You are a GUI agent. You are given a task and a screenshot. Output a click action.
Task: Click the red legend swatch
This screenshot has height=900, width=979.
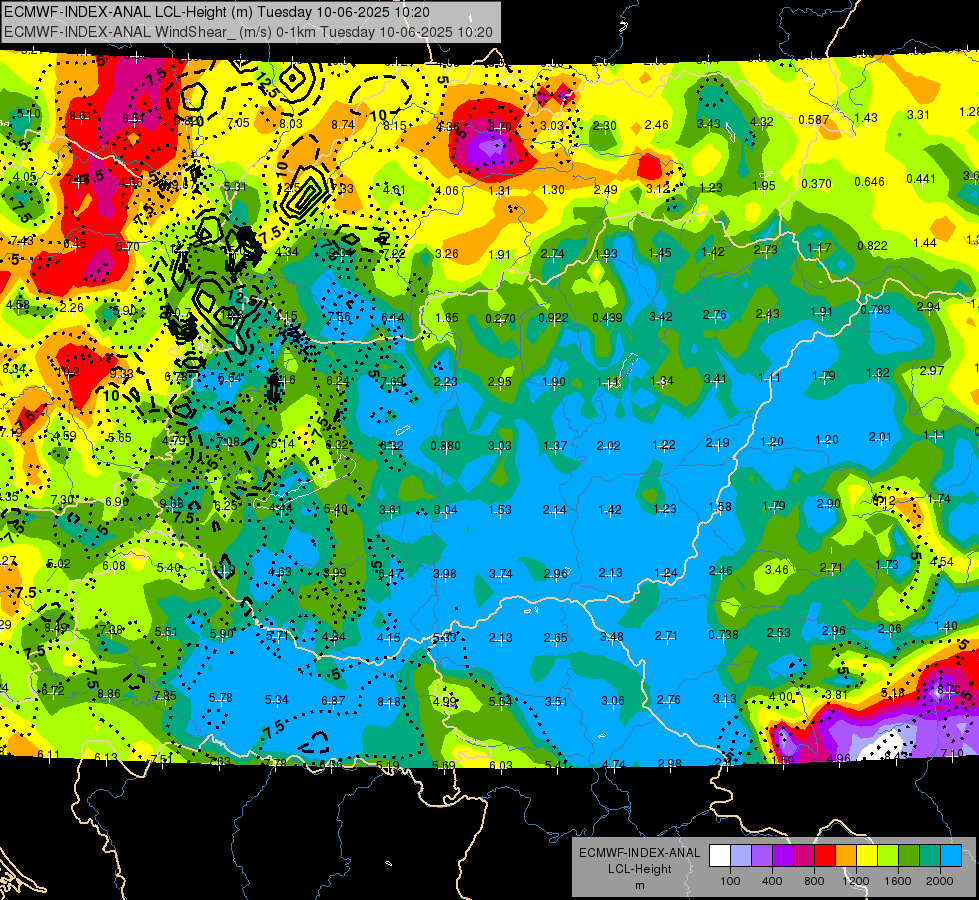(x=825, y=856)
